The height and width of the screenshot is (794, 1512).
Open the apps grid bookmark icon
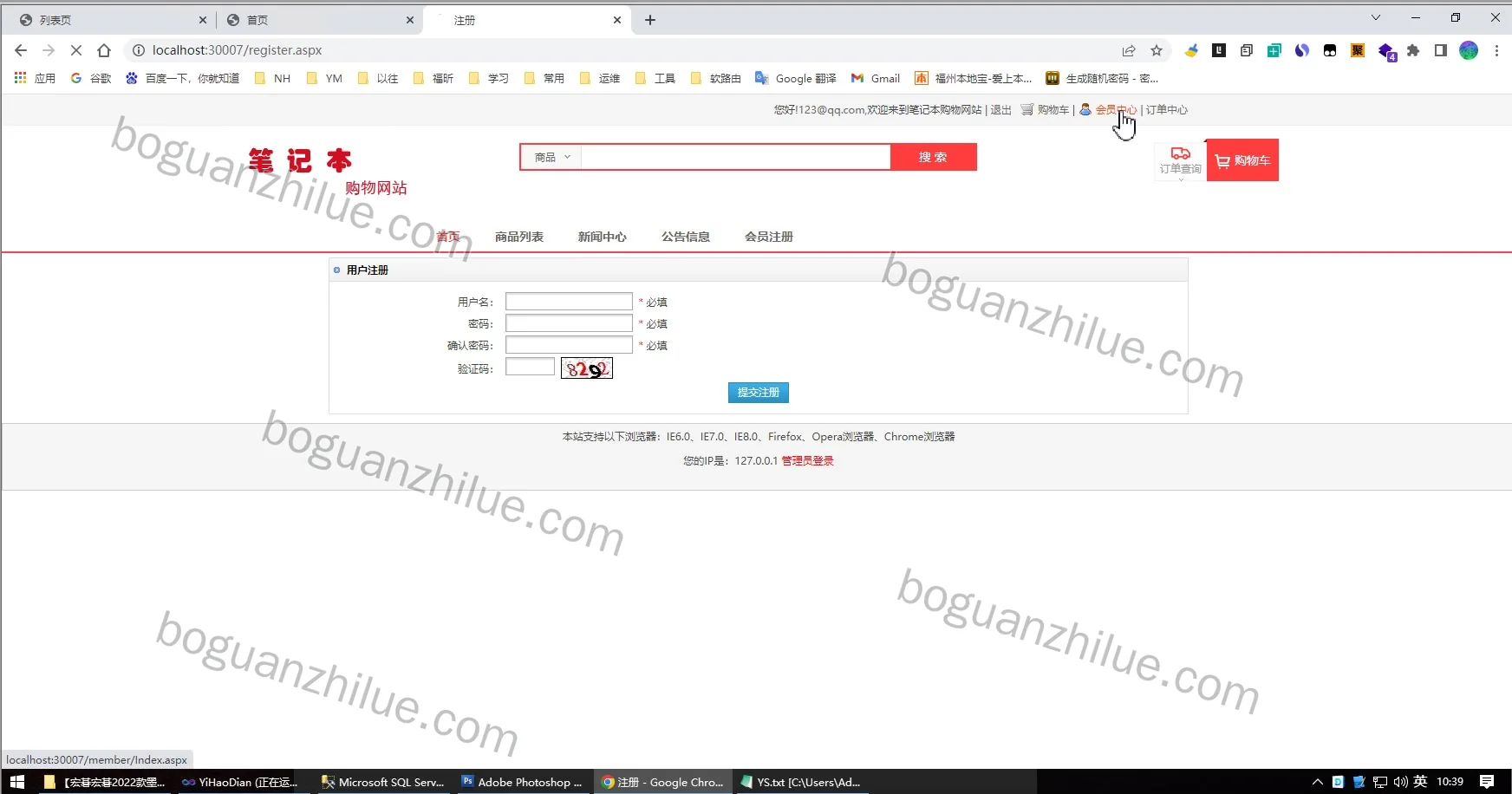(21, 78)
